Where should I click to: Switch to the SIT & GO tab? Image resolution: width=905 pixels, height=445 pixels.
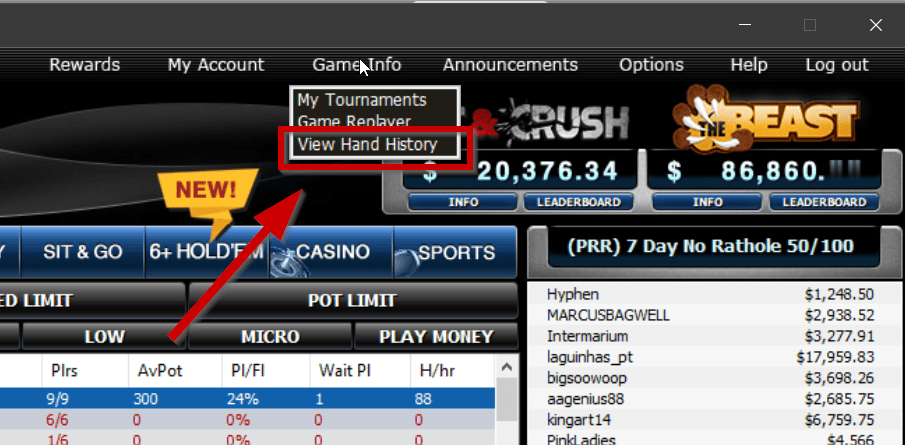tap(83, 252)
